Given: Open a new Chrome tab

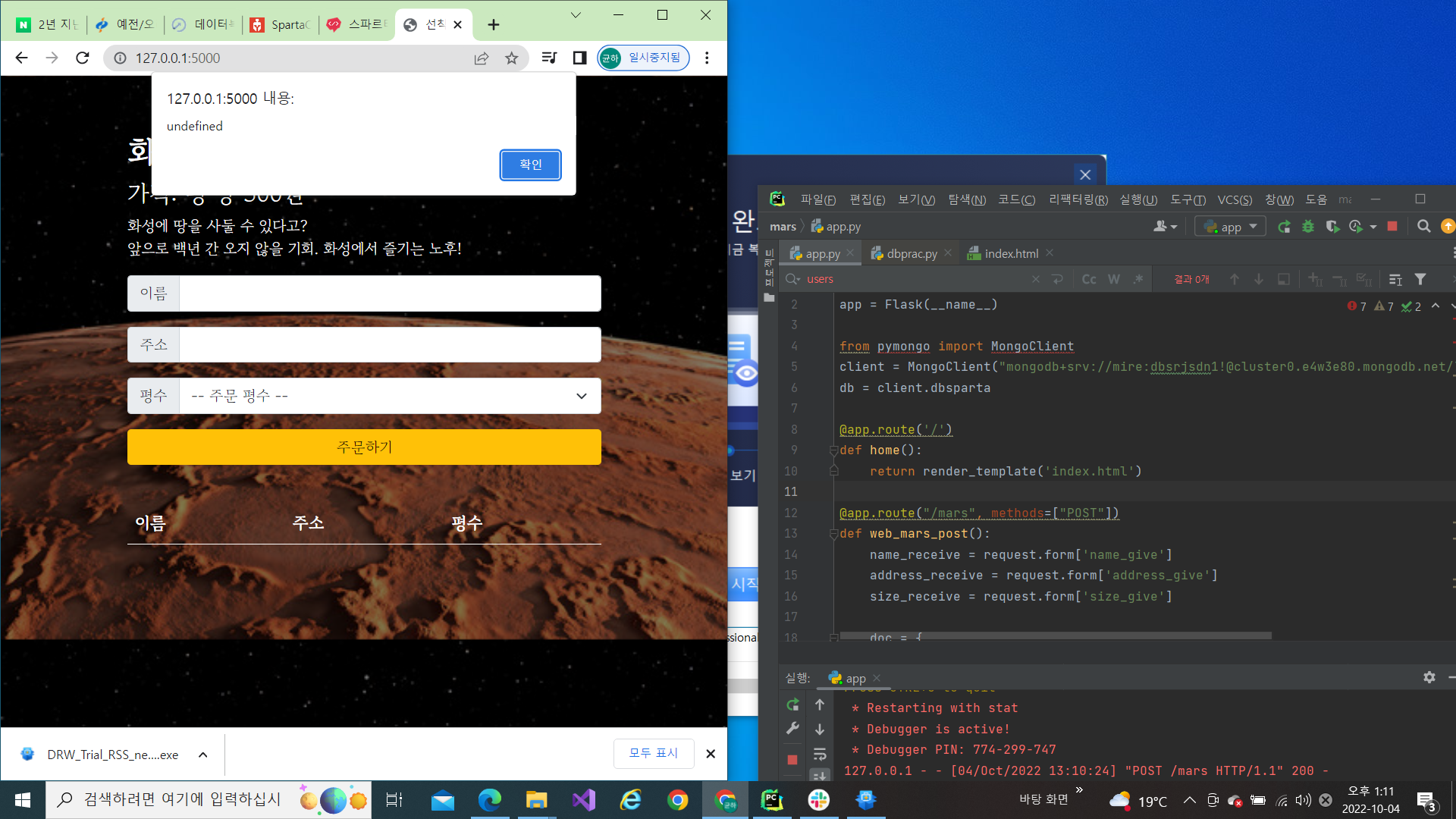Looking at the screenshot, I should point(494,25).
